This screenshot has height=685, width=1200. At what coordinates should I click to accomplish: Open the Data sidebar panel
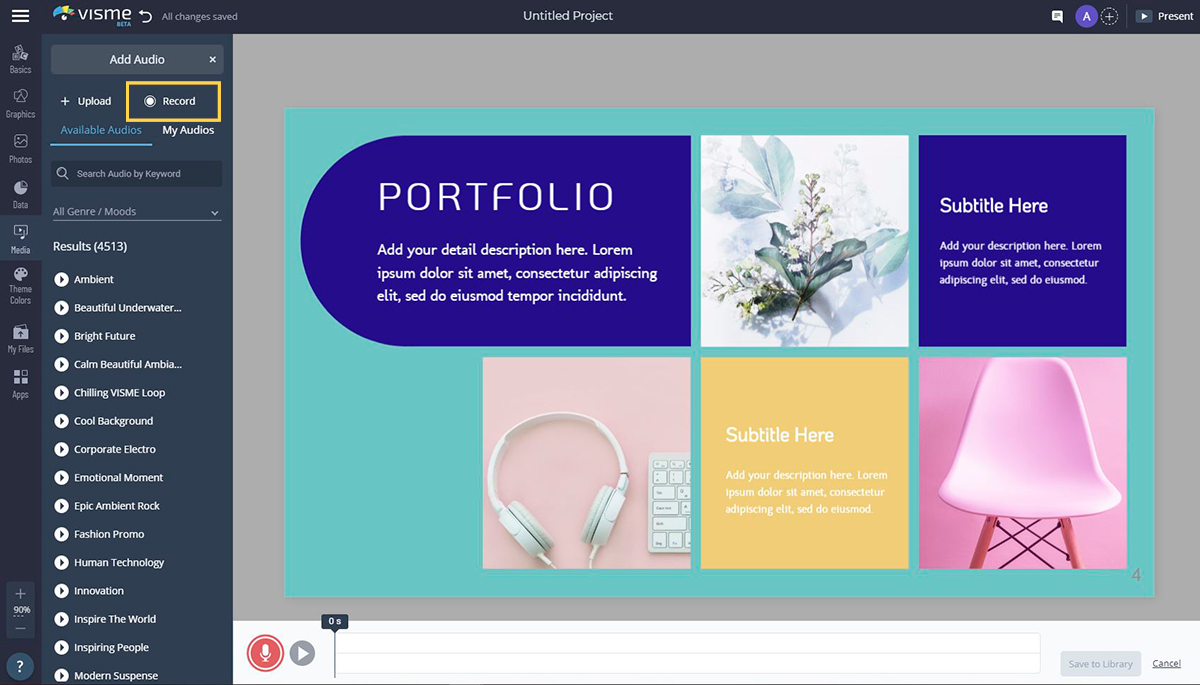pos(20,193)
